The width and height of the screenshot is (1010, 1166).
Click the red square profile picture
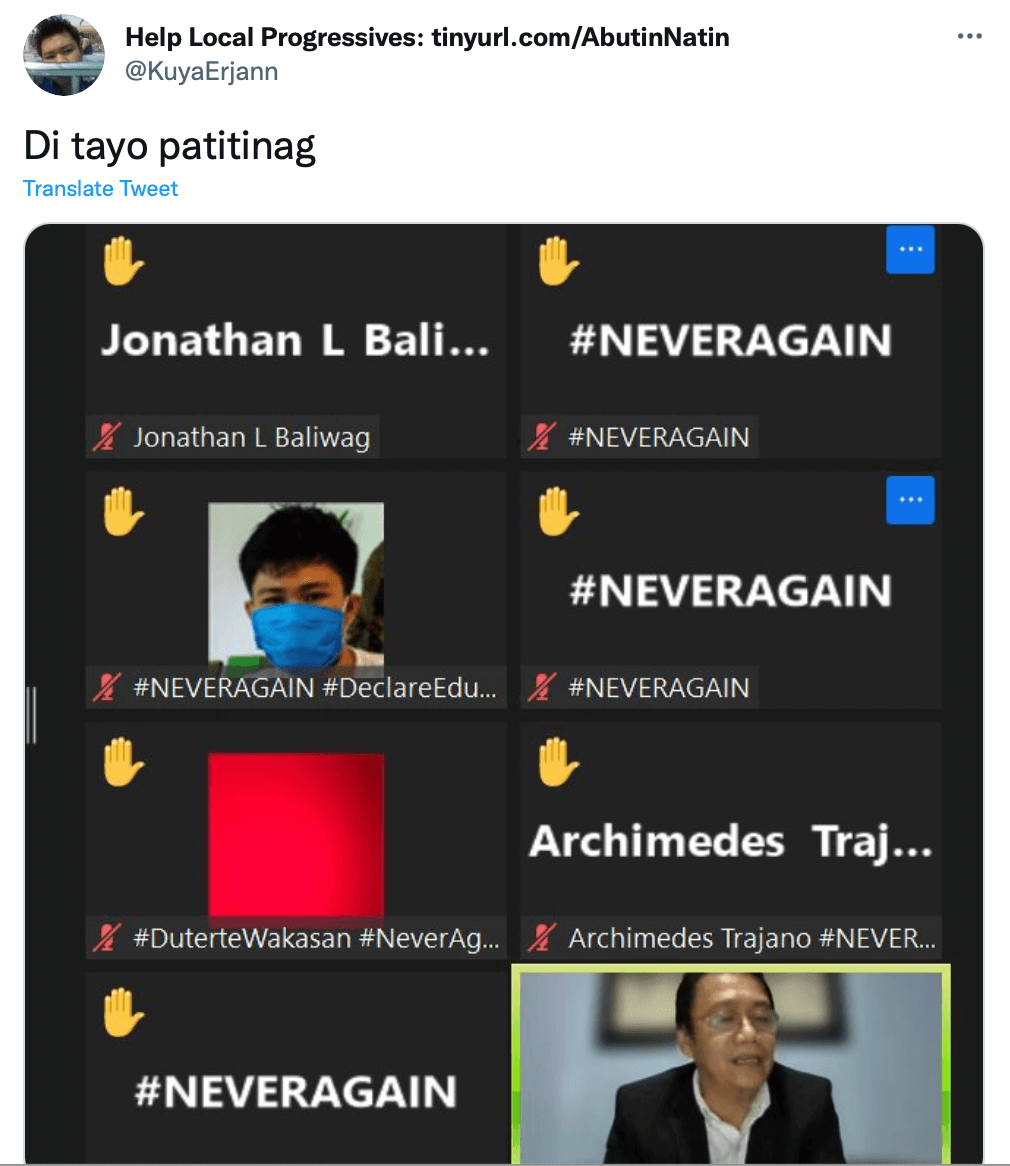(x=296, y=834)
